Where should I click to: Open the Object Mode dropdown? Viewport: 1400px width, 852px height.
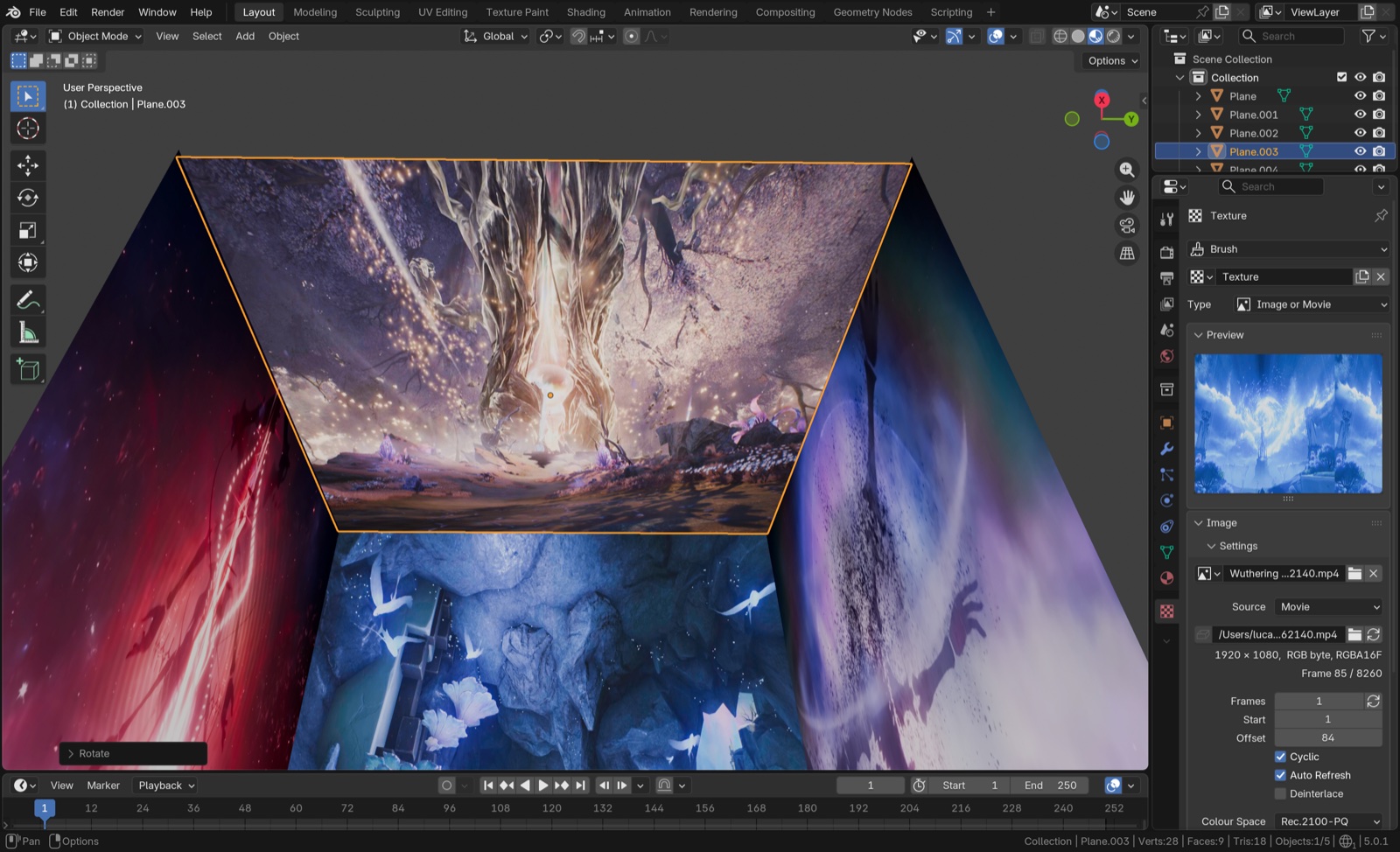94,36
